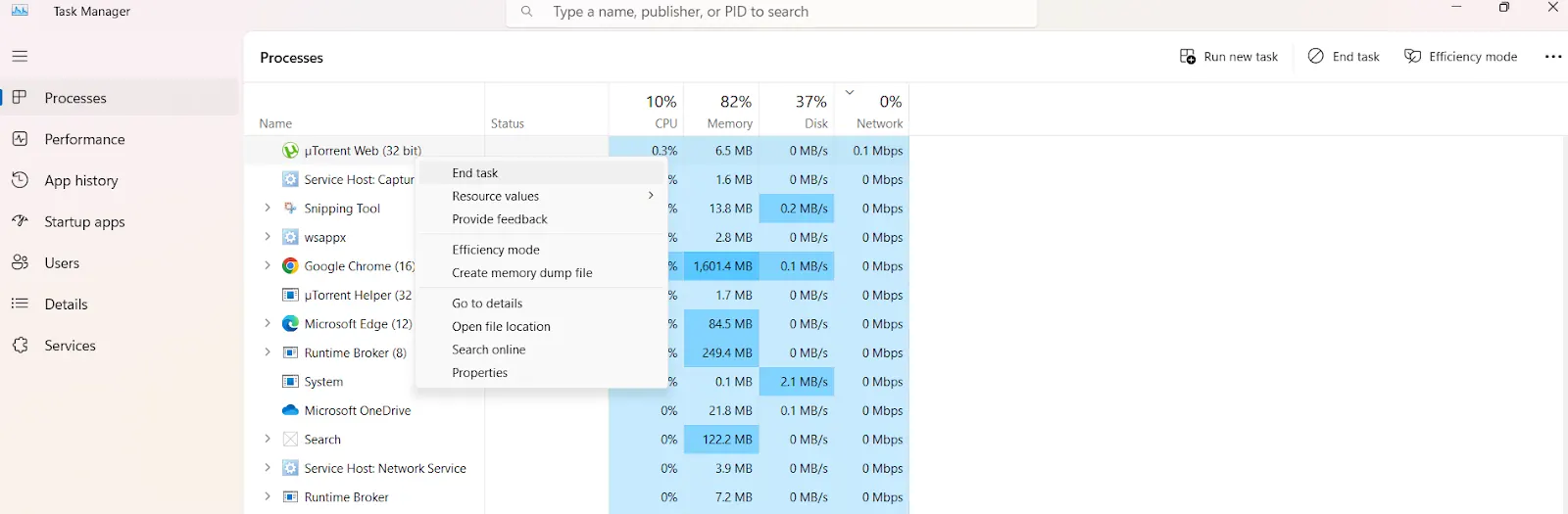
Task: Click Chrome's 1,601.4 MB memory cell
Action: tap(722, 266)
